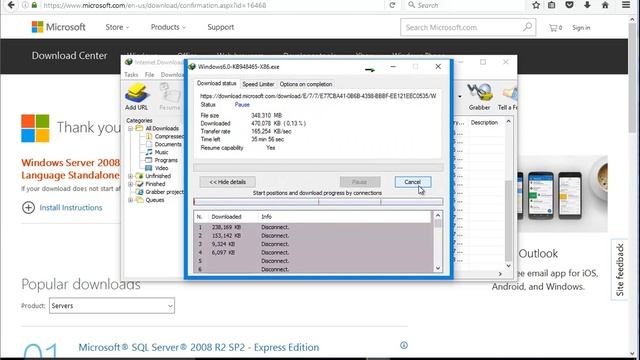Click the Downloaded column header
This screenshot has height=360, width=640.
click(x=227, y=217)
